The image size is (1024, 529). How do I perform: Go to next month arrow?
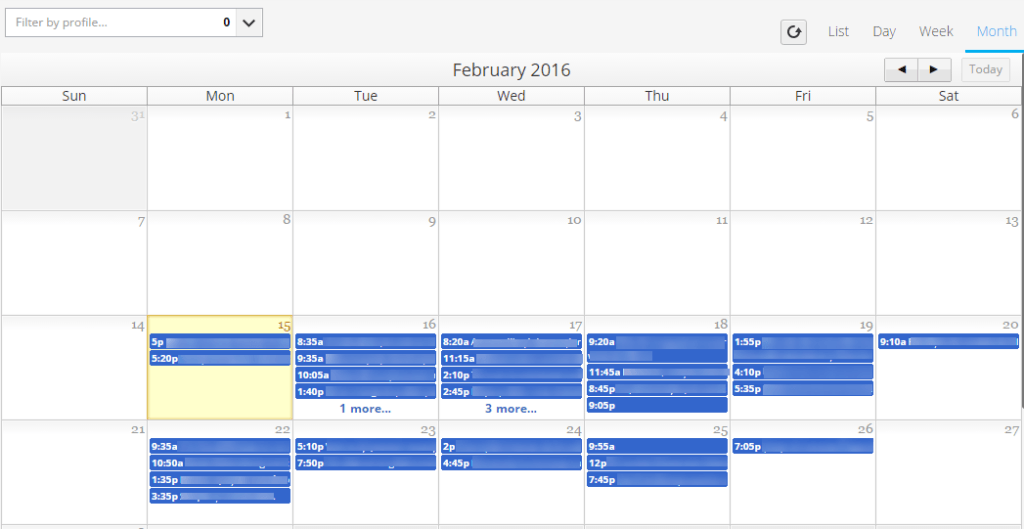pyautogui.click(x=934, y=70)
